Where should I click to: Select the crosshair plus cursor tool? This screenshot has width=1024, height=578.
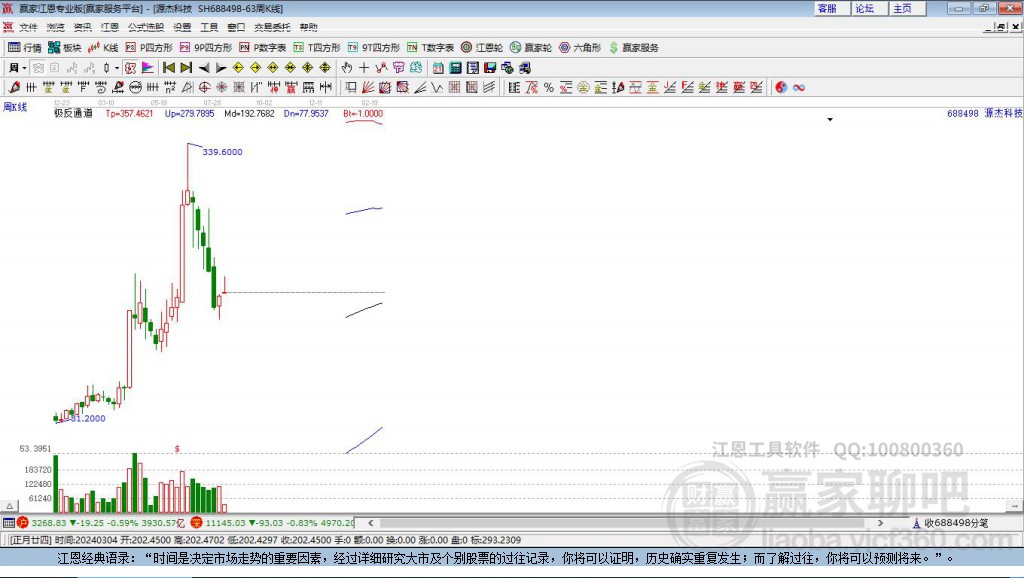coord(364,68)
